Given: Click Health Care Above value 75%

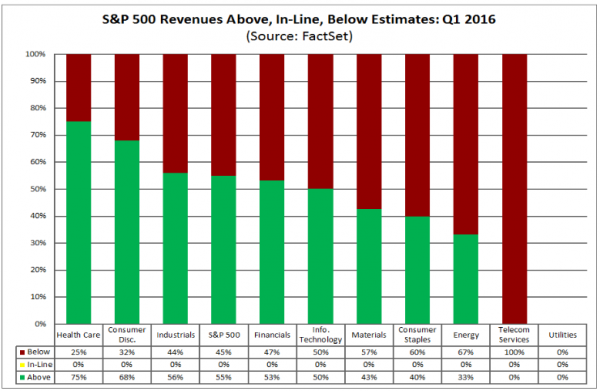Looking at the screenshot, I should pyautogui.click(x=78, y=377).
